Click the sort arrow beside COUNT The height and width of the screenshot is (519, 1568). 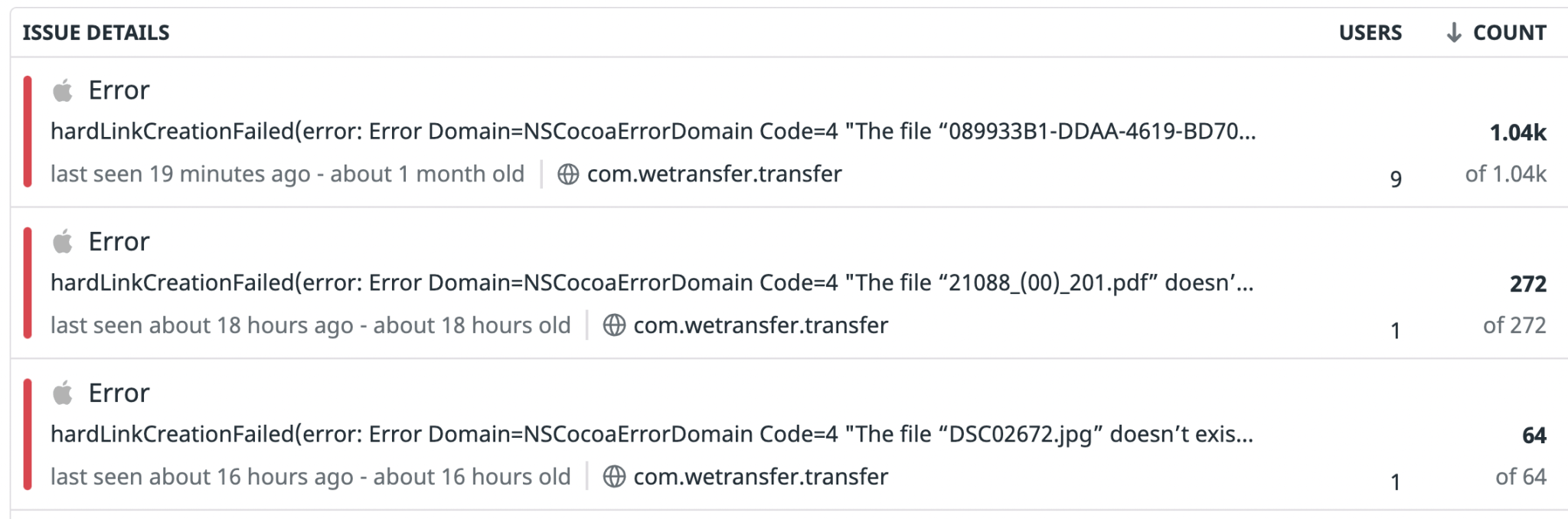[1453, 32]
